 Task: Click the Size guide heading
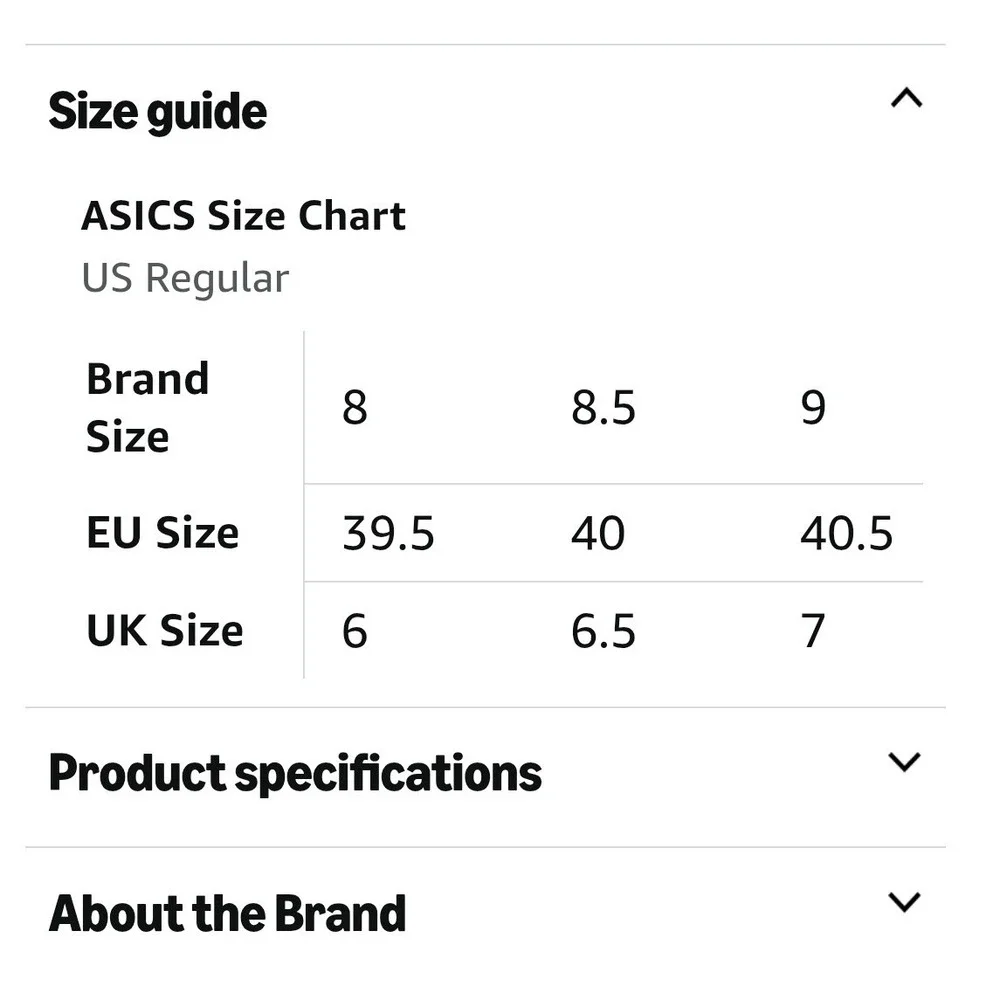pyautogui.click(x=158, y=112)
